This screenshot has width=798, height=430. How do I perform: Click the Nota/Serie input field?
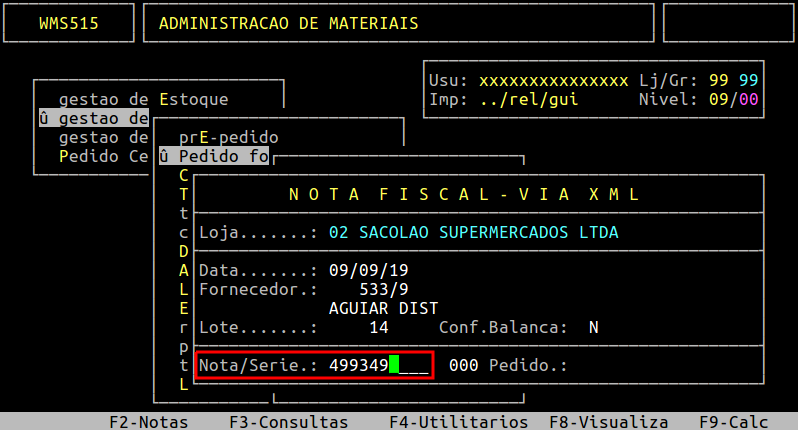[x=379, y=365]
